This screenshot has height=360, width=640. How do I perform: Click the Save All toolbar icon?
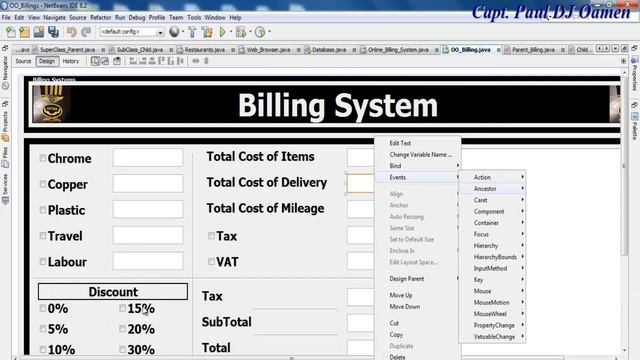53,32
